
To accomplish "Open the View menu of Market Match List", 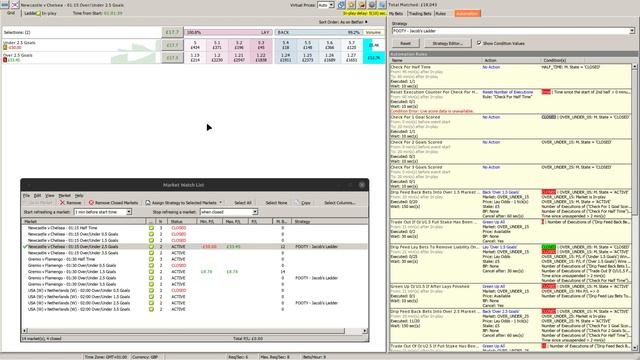I will [49, 196].
